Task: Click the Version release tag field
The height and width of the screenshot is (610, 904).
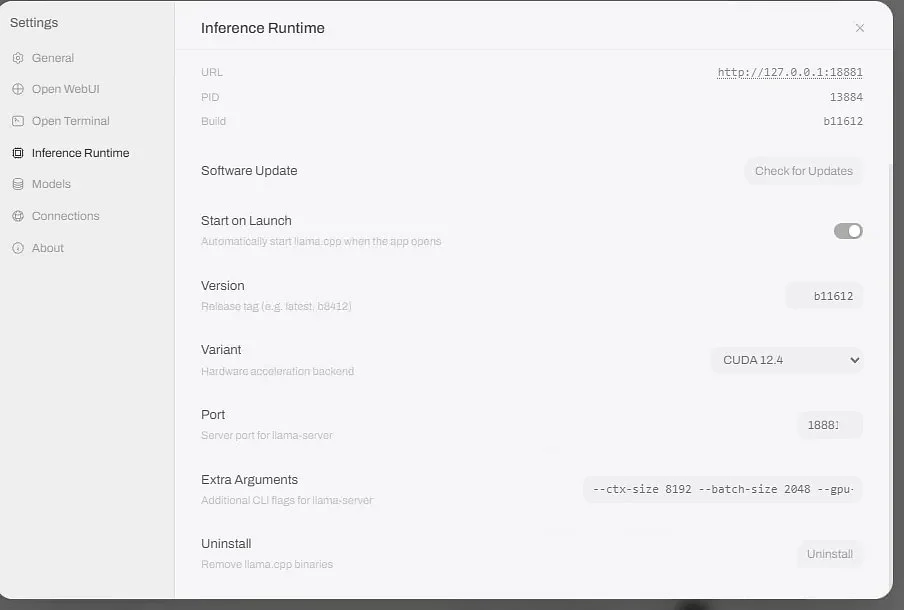Action: [x=824, y=296]
